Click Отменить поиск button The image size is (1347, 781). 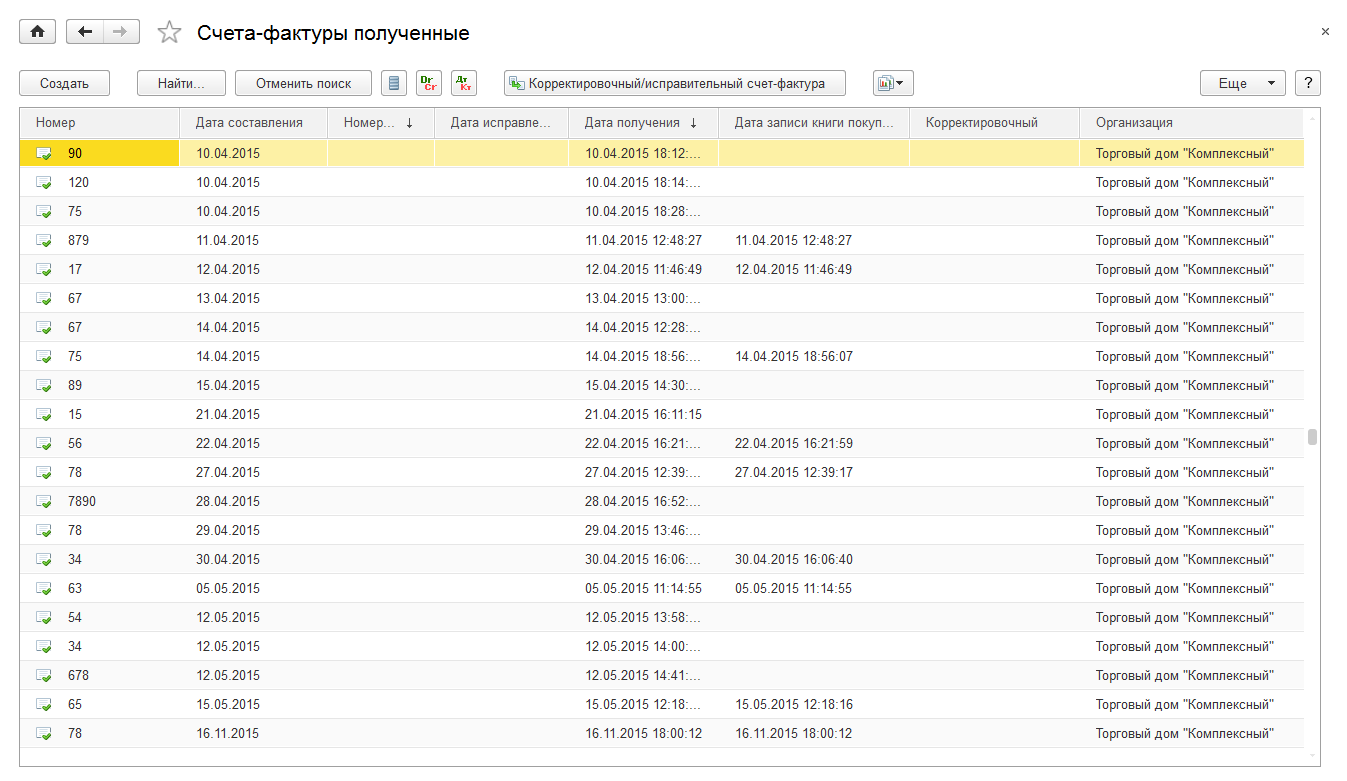coord(303,83)
